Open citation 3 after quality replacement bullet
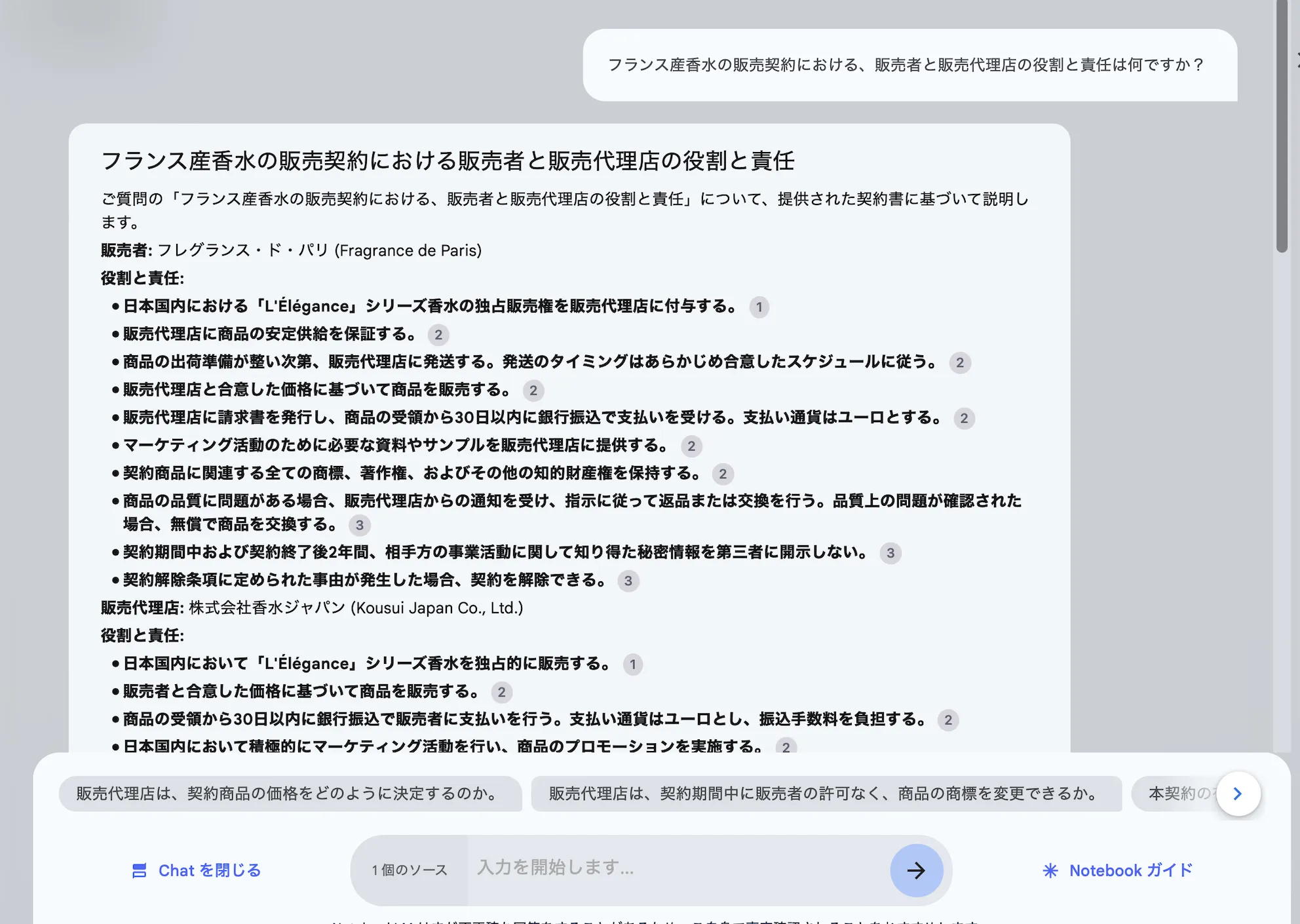Screen dimensions: 1300x924 [x=360, y=525]
